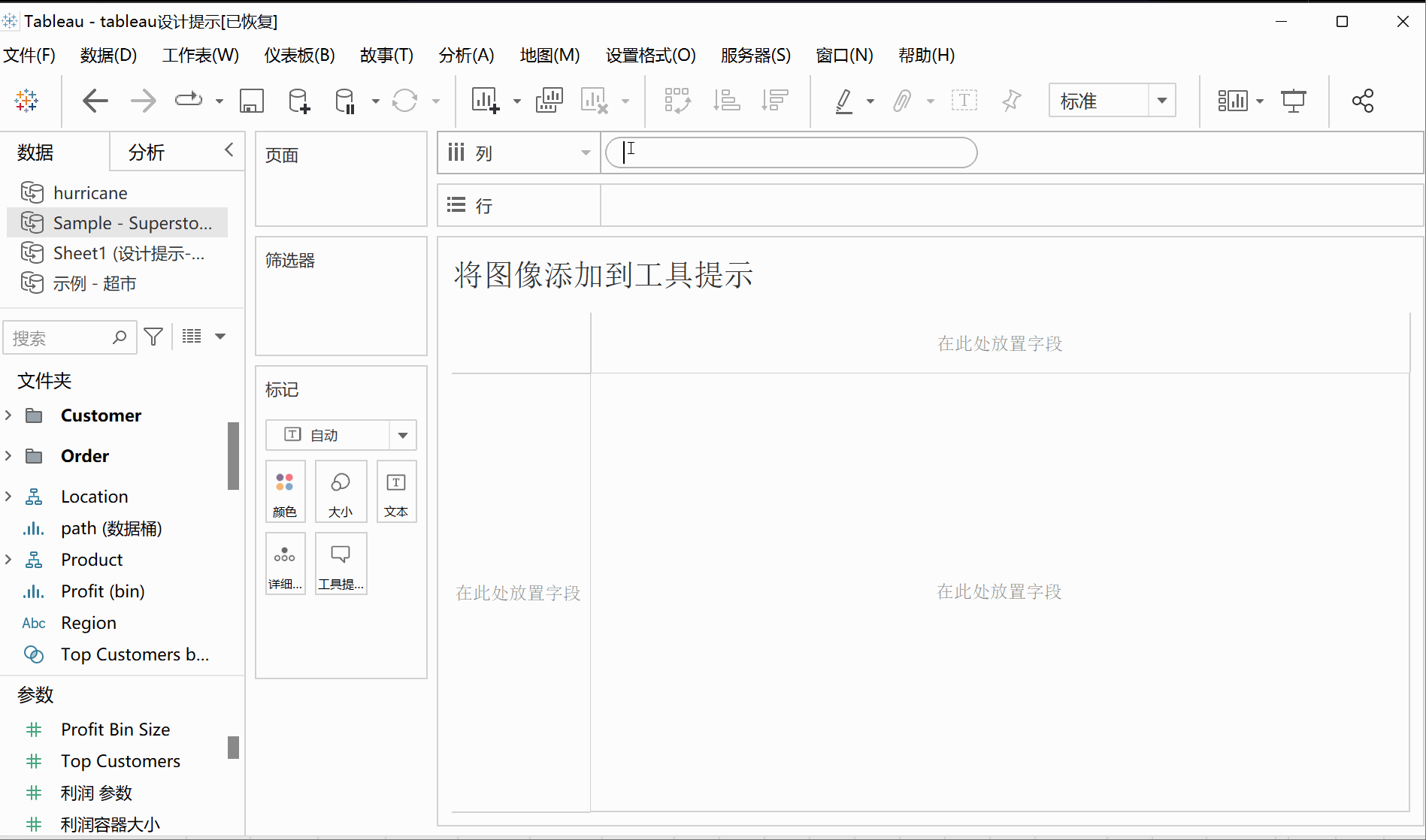
Task: Expand the Product hierarchy
Action: pyautogui.click(x=8, y=559)
